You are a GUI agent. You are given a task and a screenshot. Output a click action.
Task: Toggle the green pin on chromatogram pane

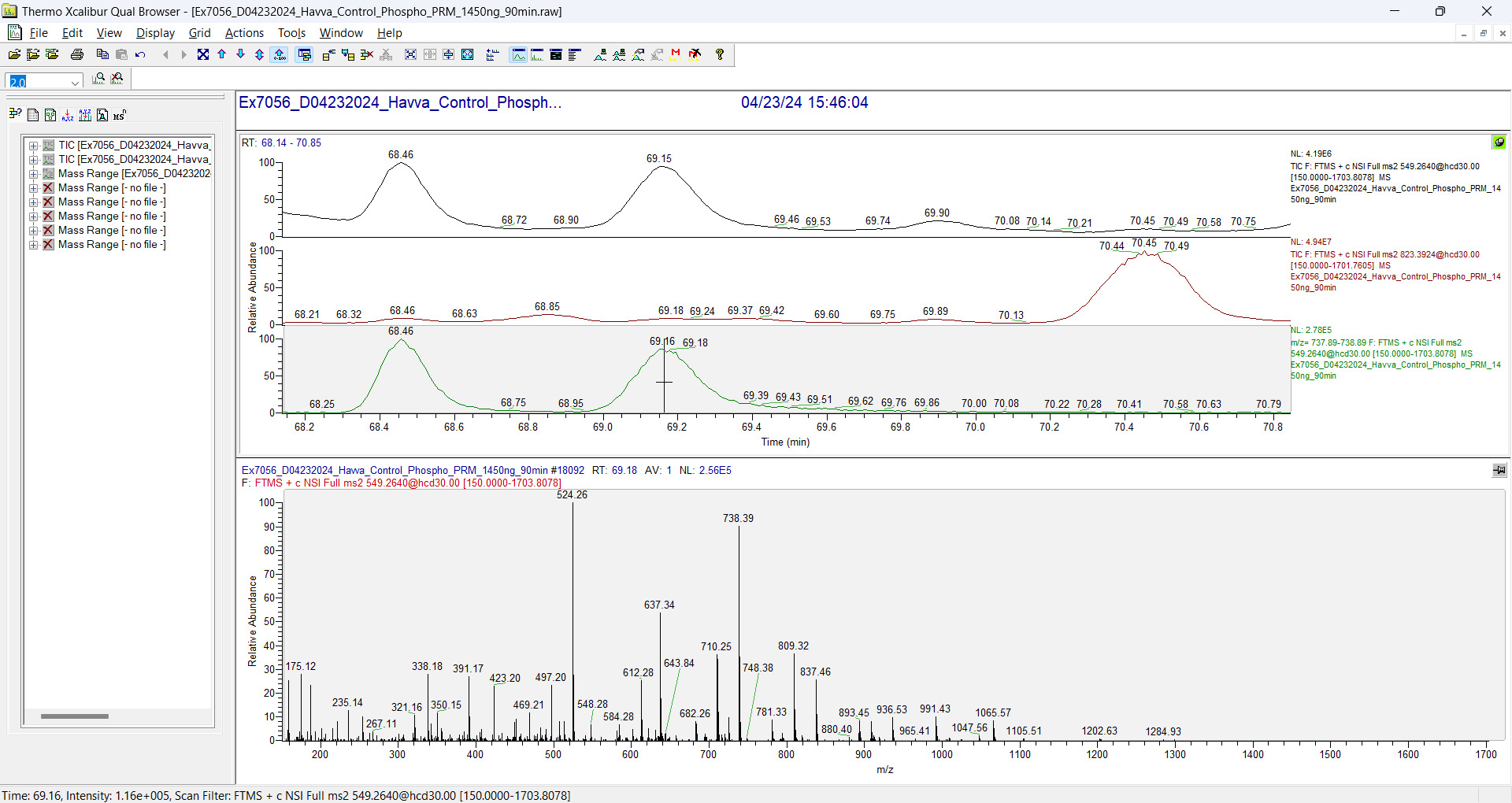coord(1499,142)
